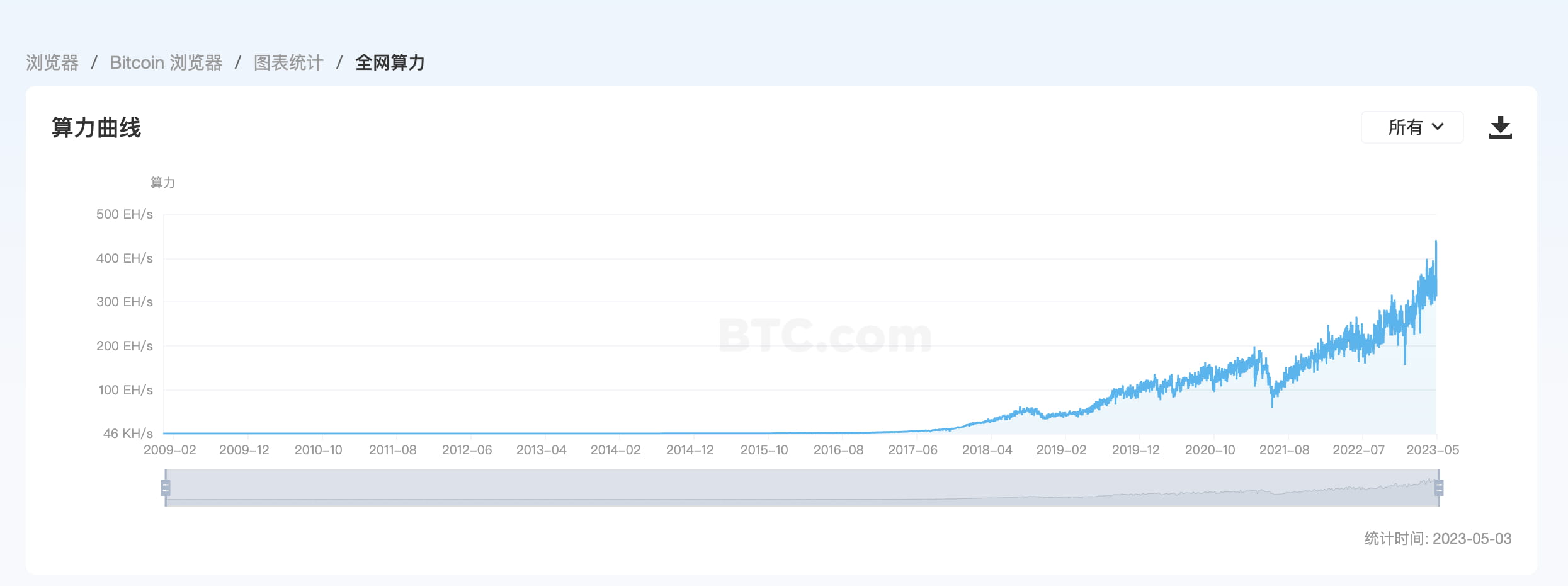
Task: Expand the date range selector options
Action: pos(1412,127)
